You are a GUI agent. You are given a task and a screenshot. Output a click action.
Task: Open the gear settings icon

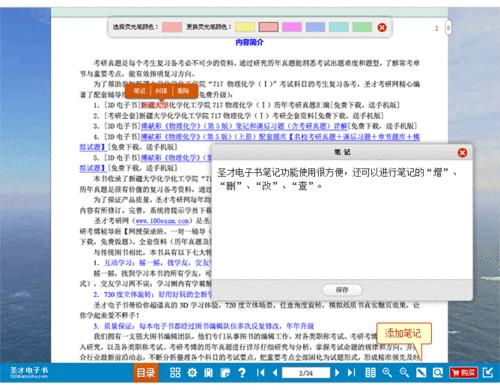coord(192,373)
